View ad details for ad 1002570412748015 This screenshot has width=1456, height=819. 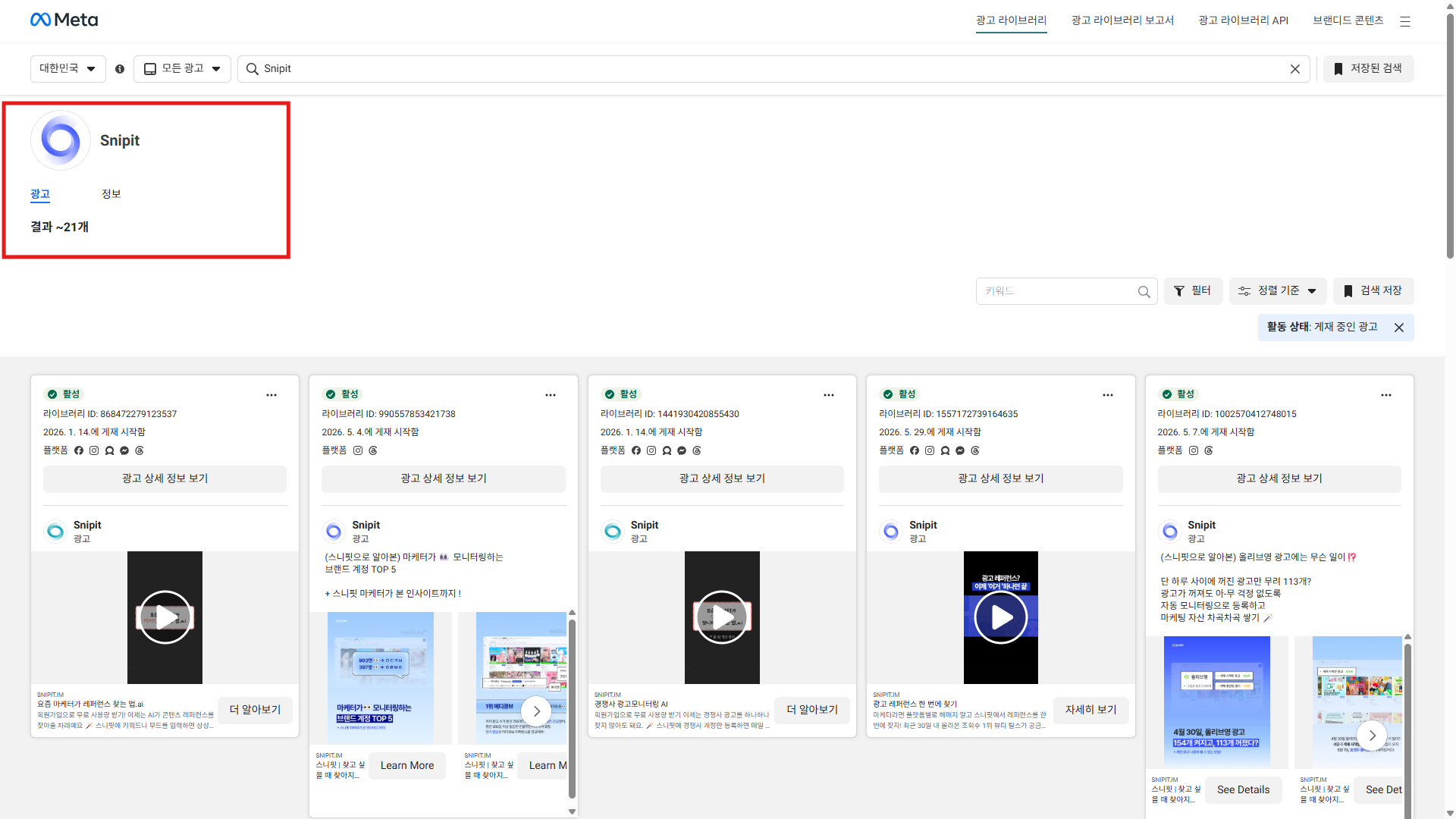(1279, 479)
